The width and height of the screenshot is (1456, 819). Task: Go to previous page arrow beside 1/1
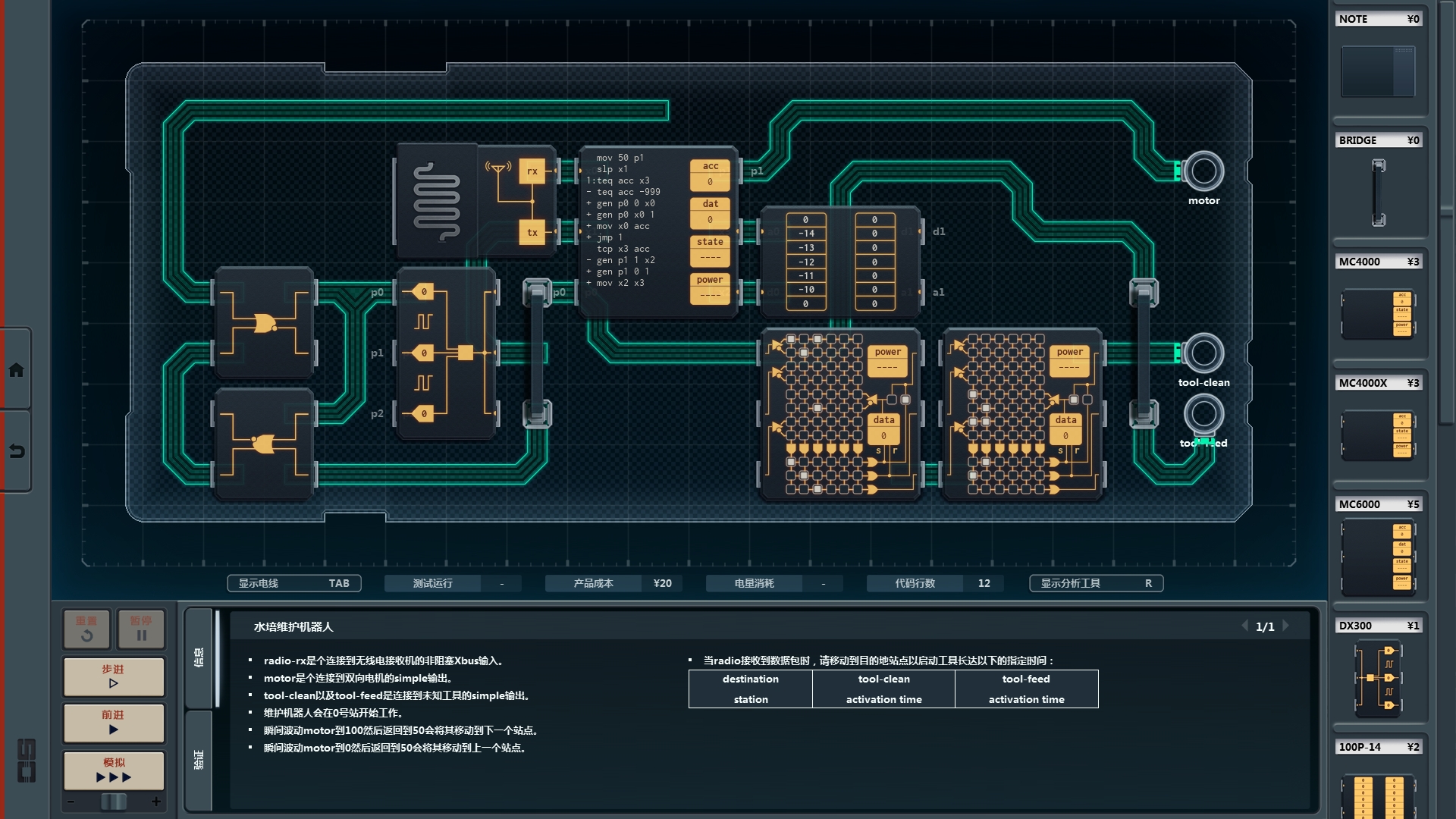coord(1244,626)
